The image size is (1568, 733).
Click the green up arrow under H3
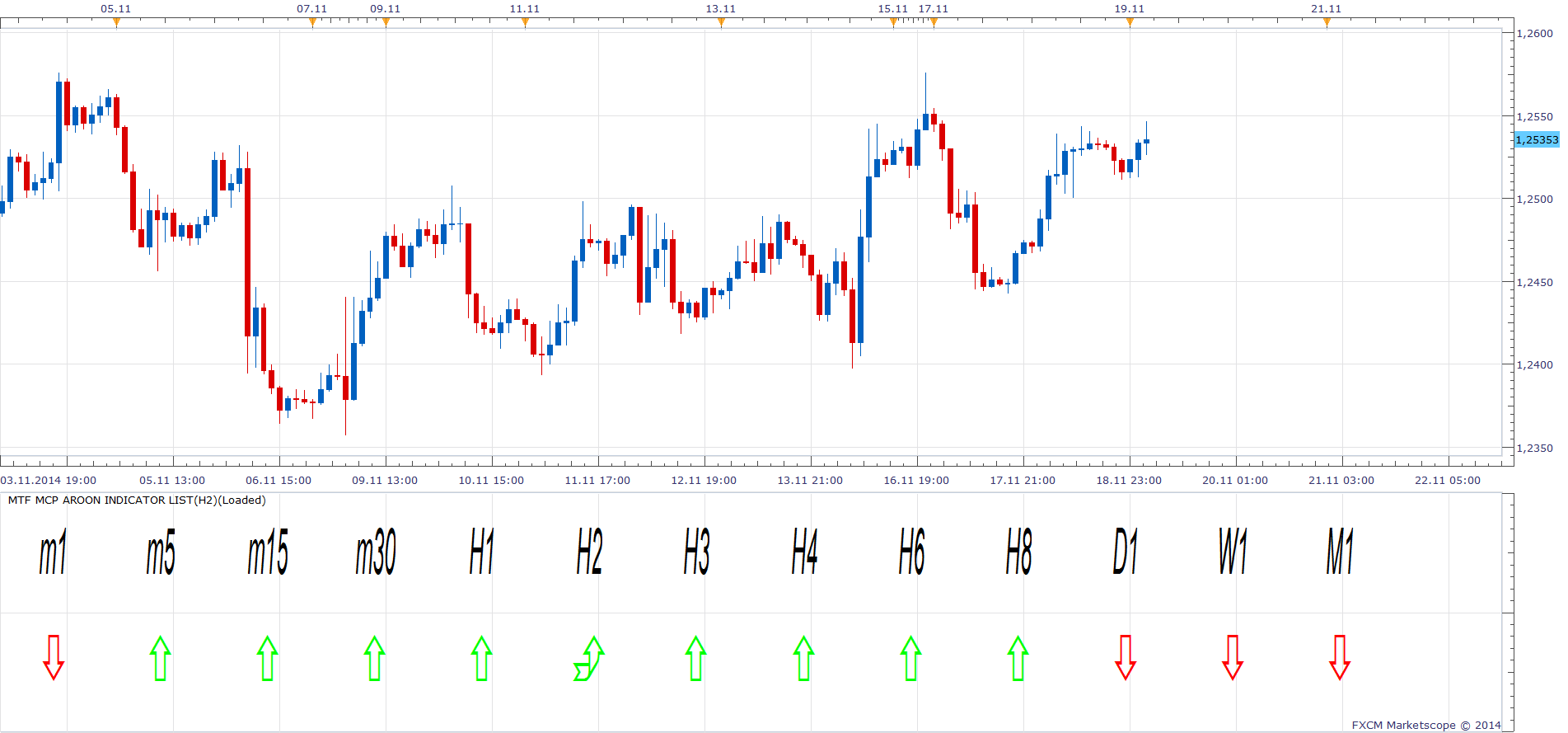(696, 658)
